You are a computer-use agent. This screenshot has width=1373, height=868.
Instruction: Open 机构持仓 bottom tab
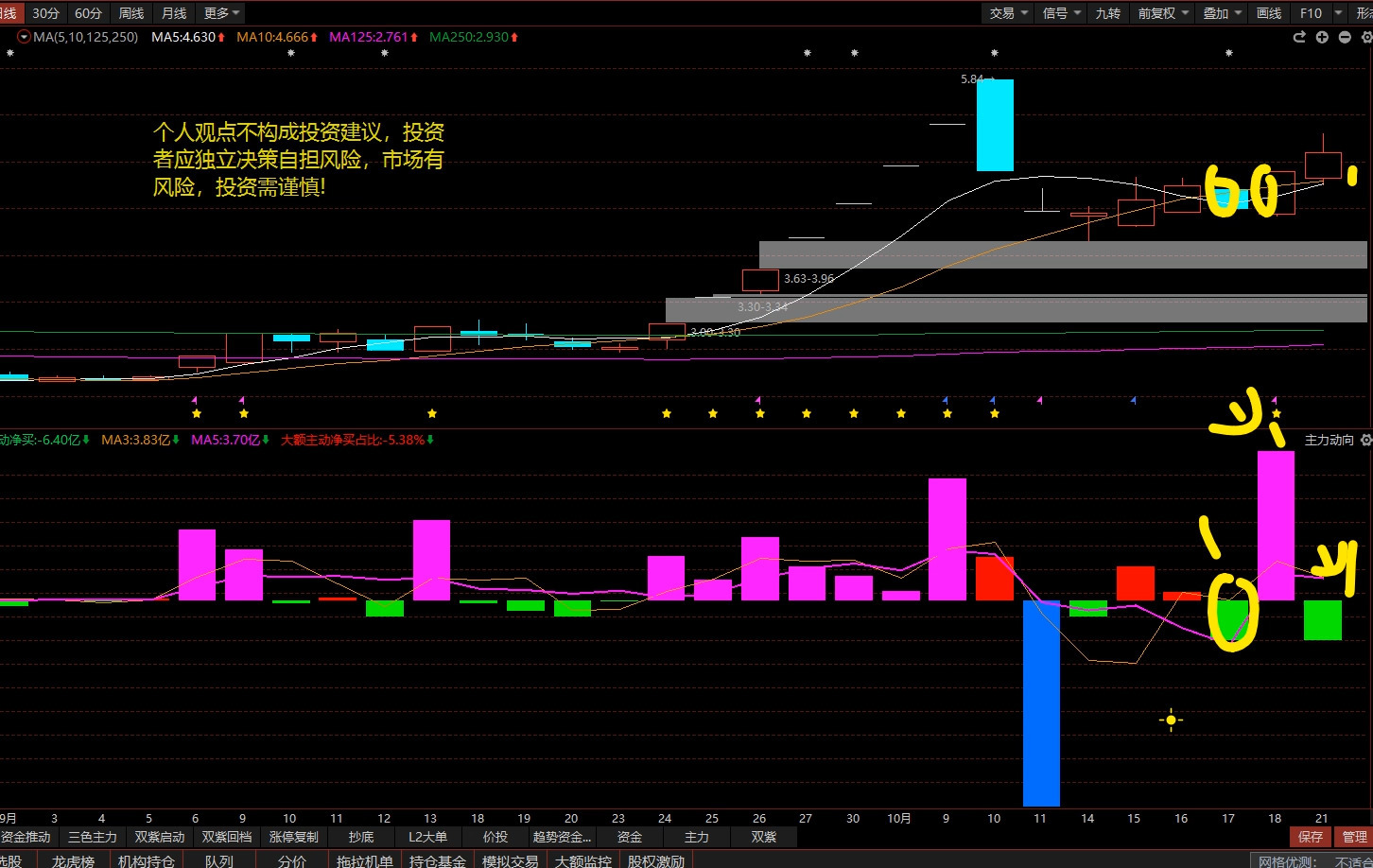pyautogui.click(x=147, y=860)
